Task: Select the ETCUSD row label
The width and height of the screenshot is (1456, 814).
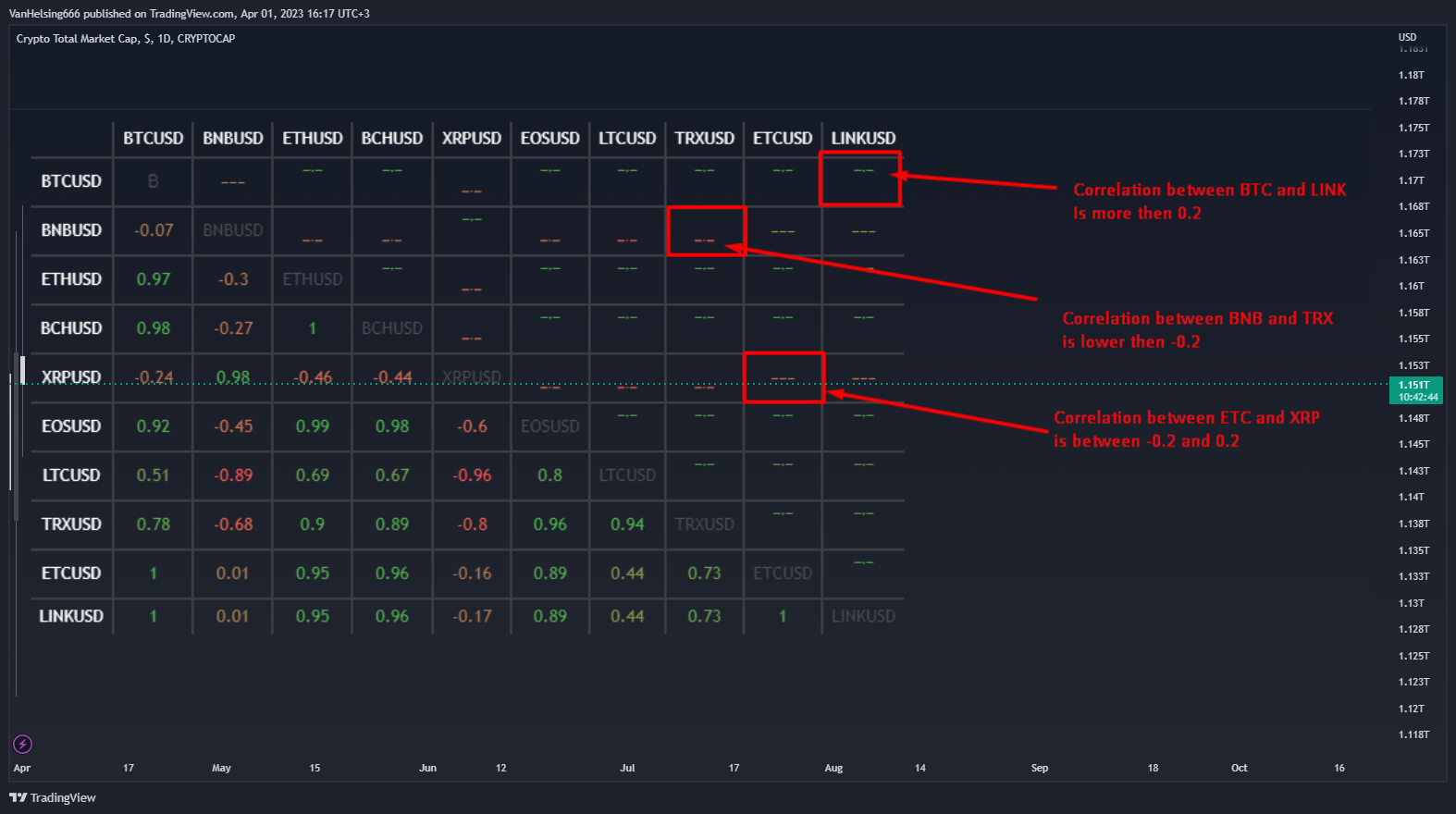Action: (x=71, y=573)
